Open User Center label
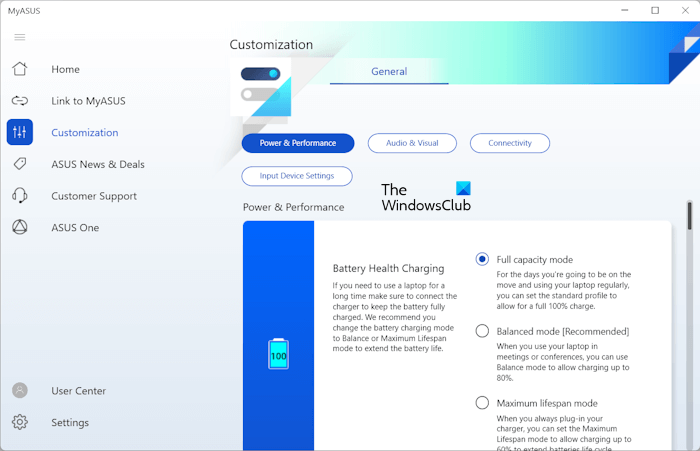 79,391
